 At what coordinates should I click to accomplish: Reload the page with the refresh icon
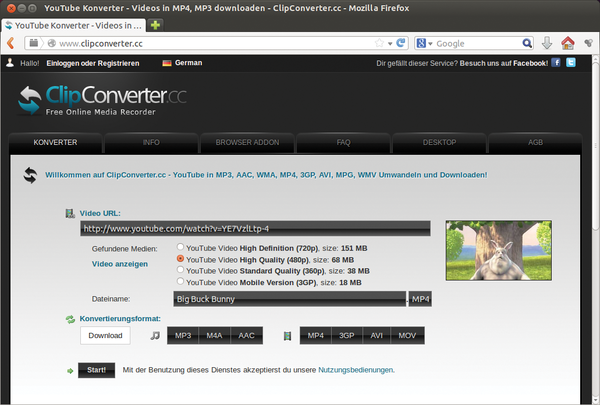point(401,43)
